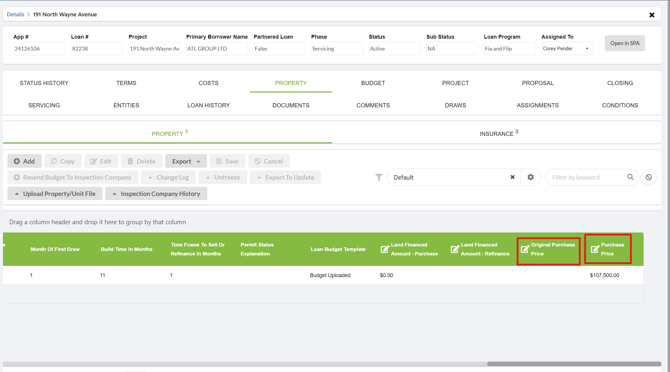Switch to the Assignments tab

pos(538,105)
